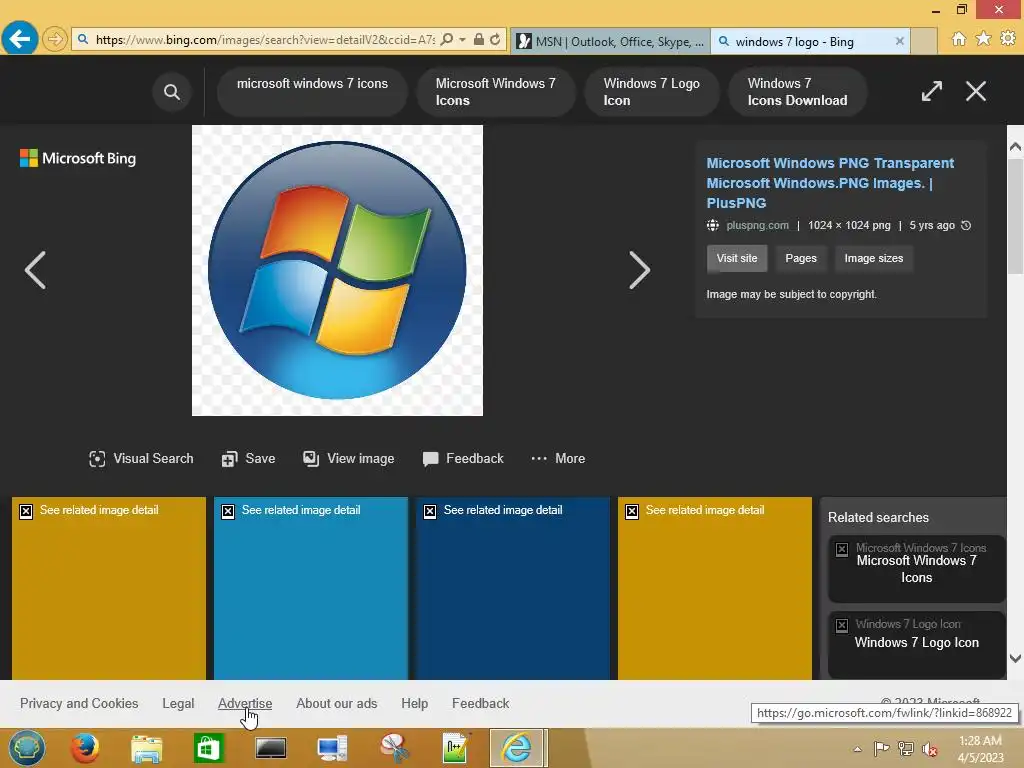Launch Firefox from the taskbar

85,748
